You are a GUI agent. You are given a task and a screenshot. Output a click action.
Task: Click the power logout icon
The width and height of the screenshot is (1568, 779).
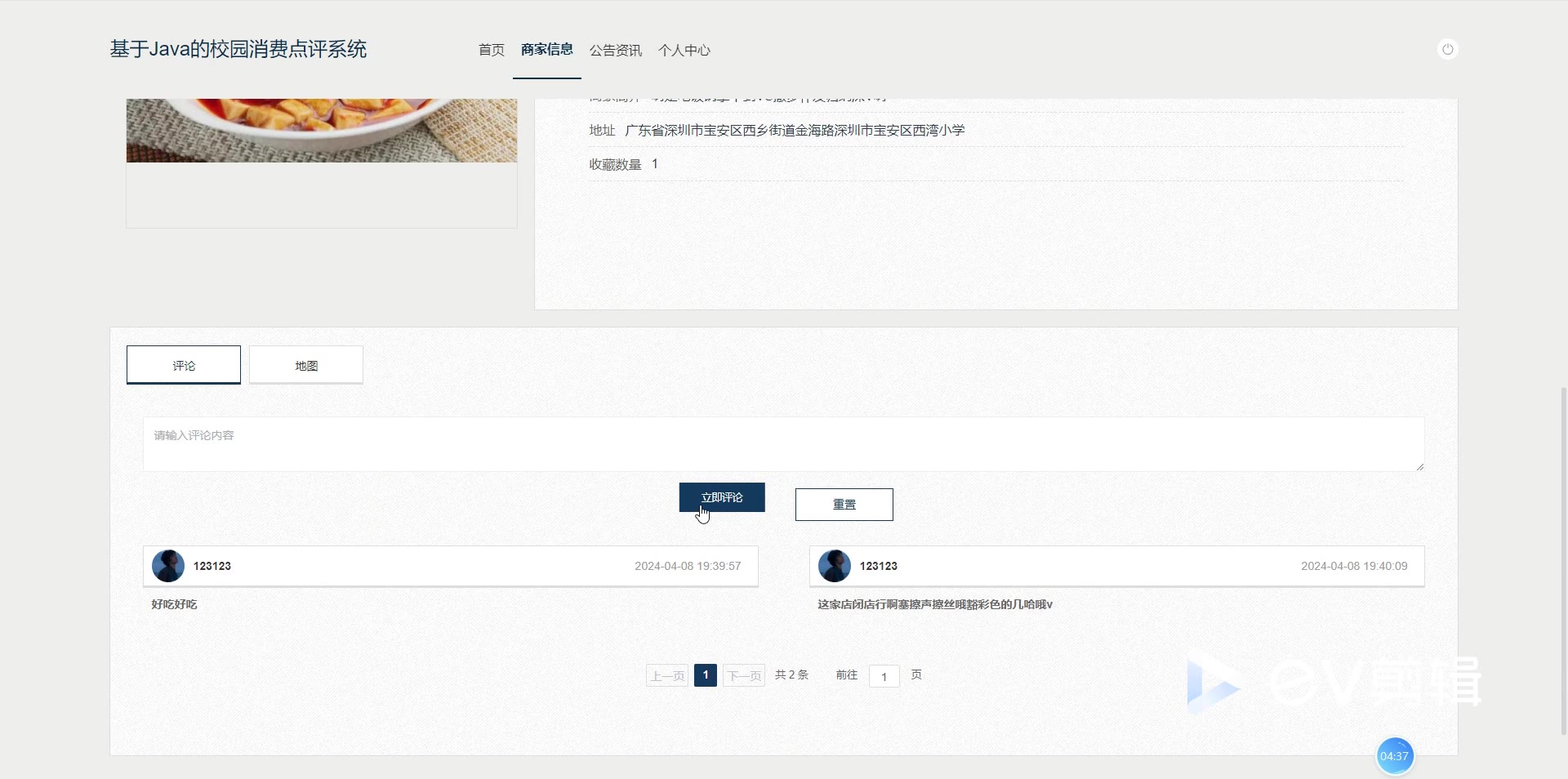click(1447, 50)
